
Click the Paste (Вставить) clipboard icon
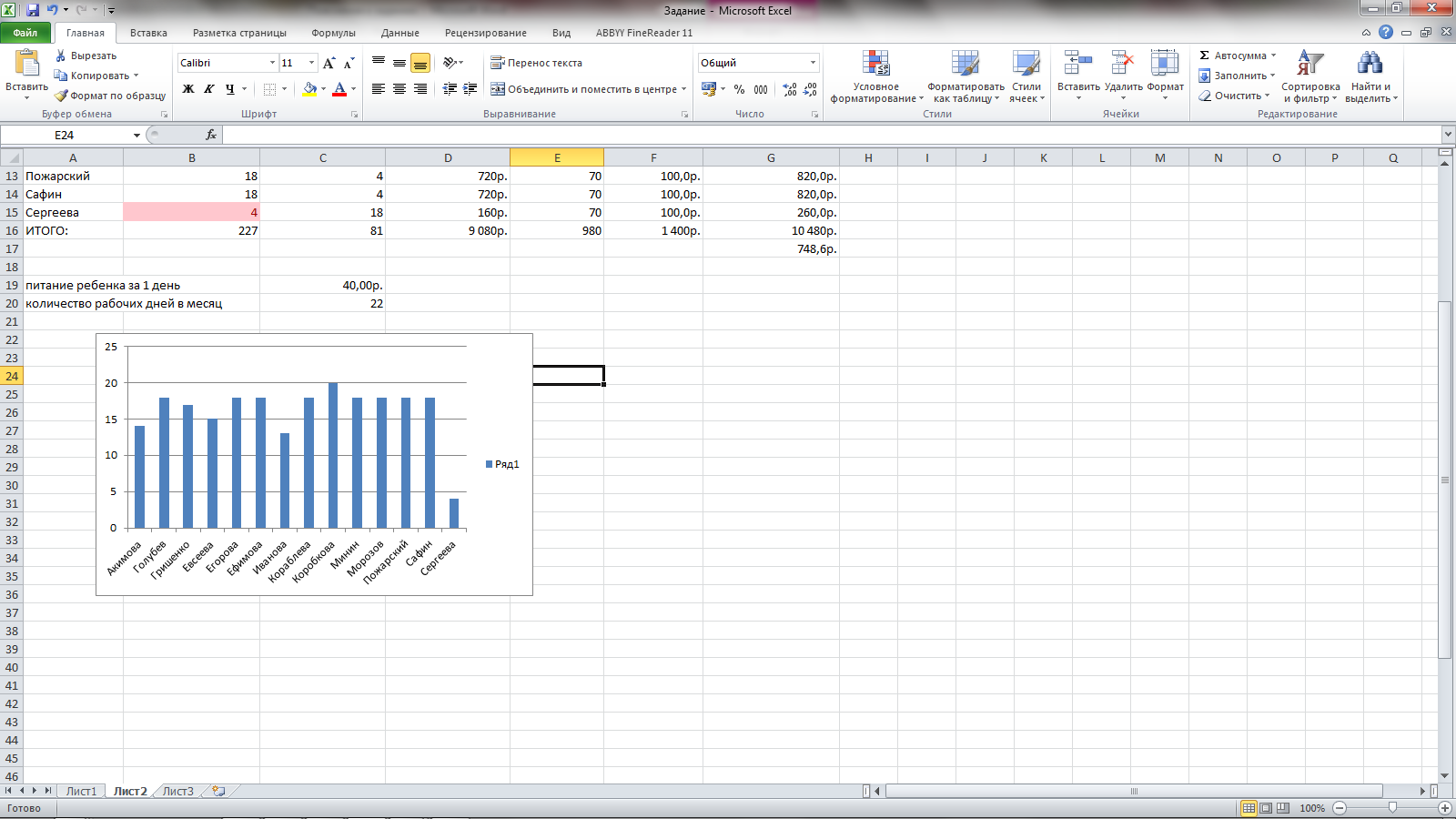(26, 64)
